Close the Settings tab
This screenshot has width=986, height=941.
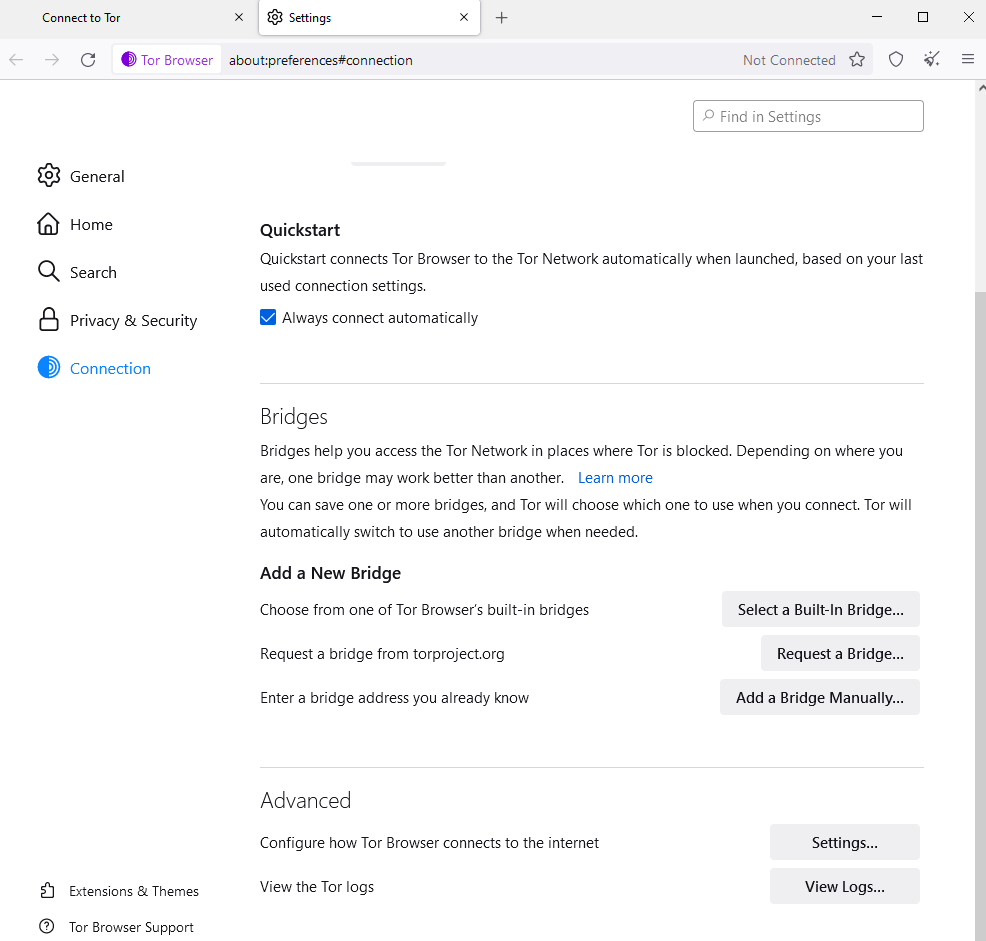click(464, 18)
